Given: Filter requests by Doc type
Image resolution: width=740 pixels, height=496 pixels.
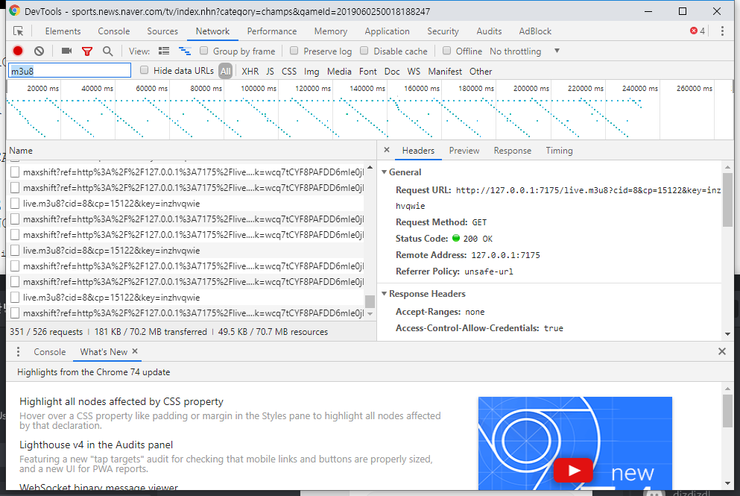Looking at the screenshot, I should coord(392,71).
